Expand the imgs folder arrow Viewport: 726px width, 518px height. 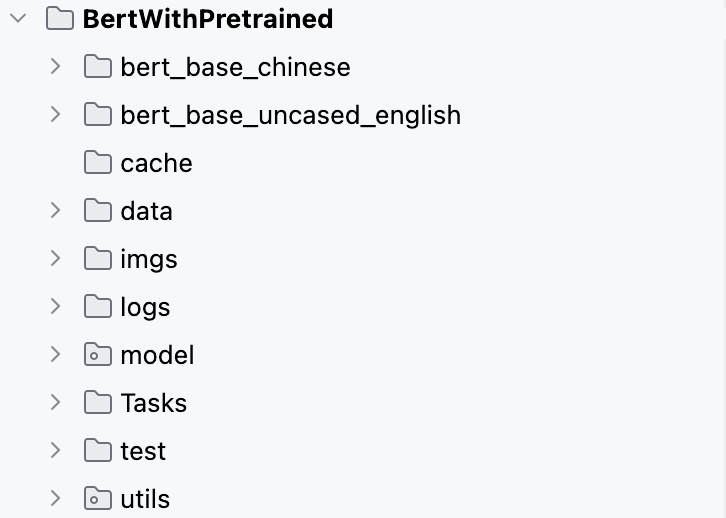[x=56, y=259]
